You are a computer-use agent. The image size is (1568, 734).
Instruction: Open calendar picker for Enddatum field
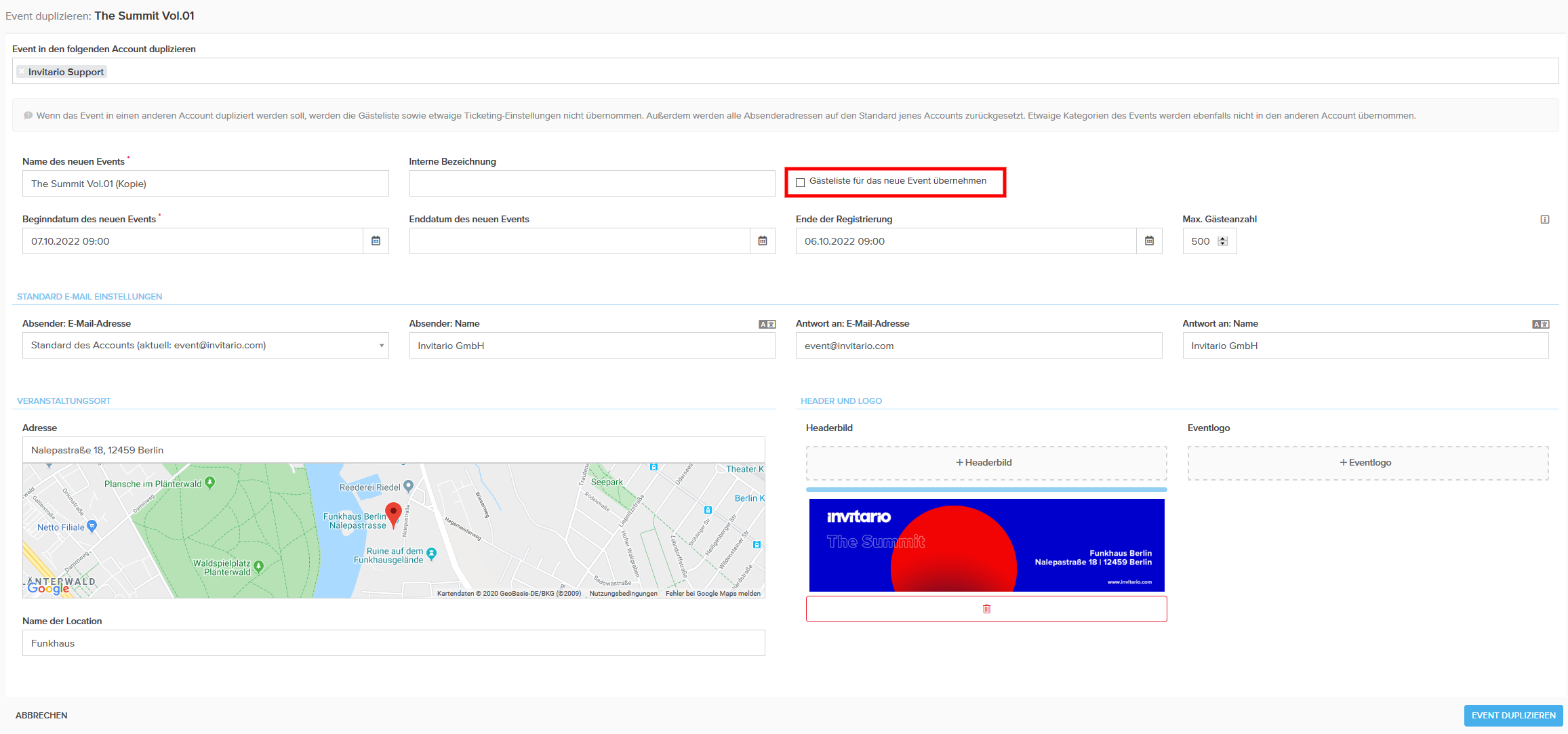[762, 241]
